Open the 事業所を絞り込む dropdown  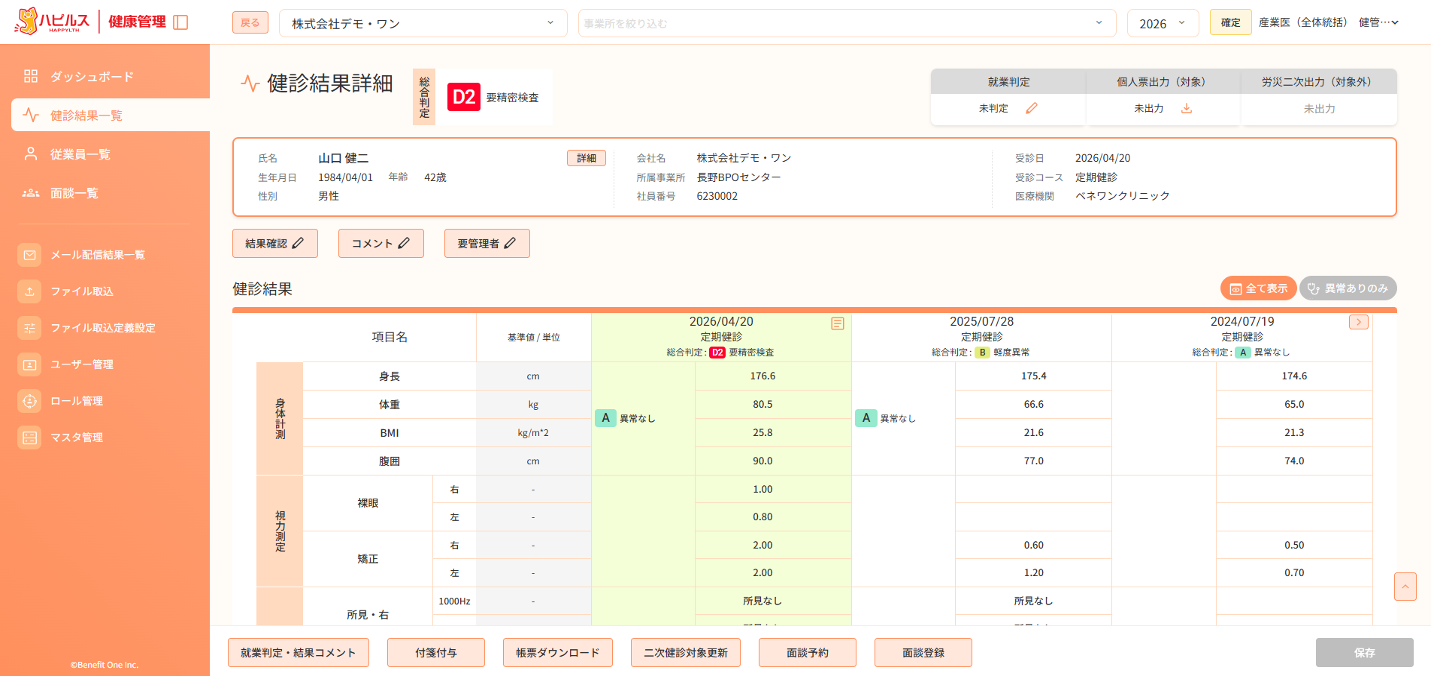(x=847, y=23)
